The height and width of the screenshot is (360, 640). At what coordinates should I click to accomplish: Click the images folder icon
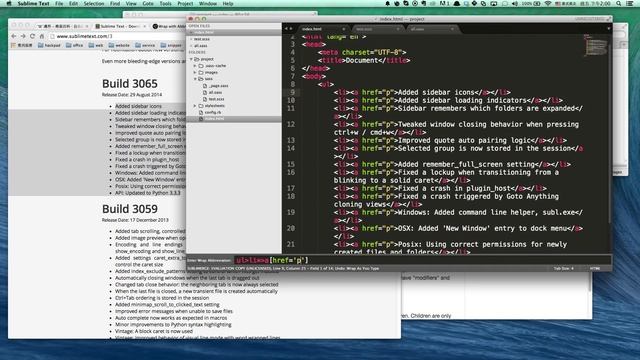pyautogui.click(x=201, y=72)
